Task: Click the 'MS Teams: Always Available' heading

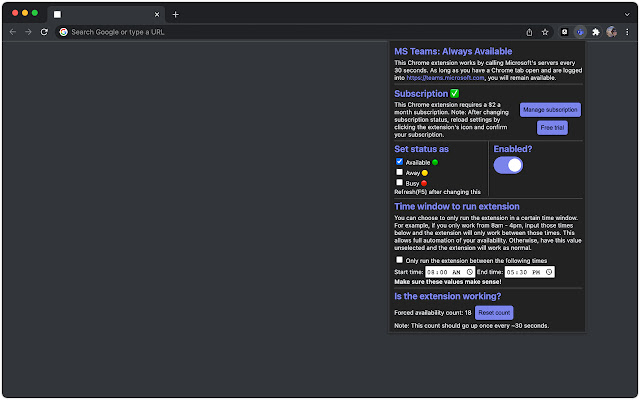Action: (453, 51)
